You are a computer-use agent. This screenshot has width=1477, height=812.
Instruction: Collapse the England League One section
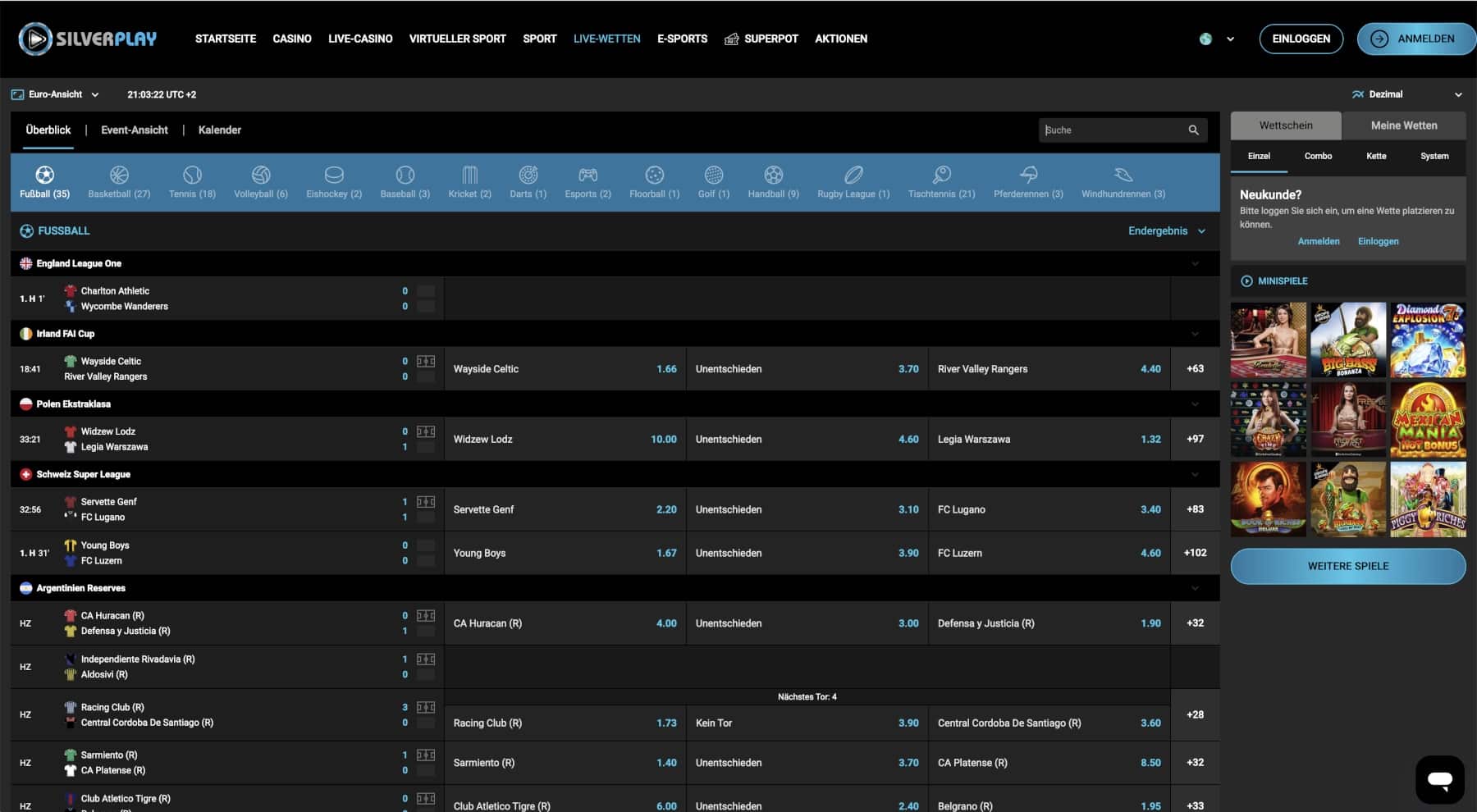(x=1195, y=263)
